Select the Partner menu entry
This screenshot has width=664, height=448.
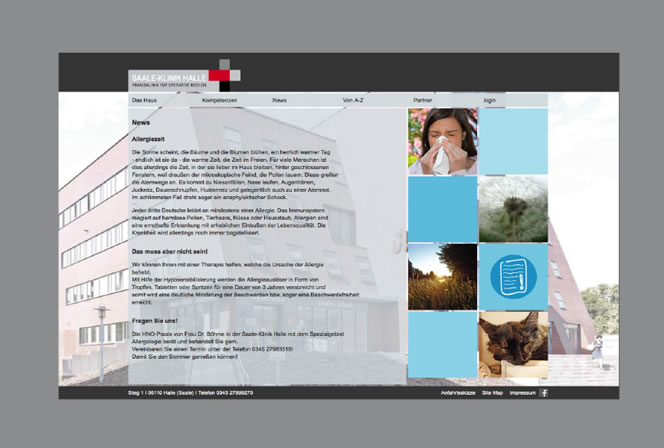click(422, 101)
